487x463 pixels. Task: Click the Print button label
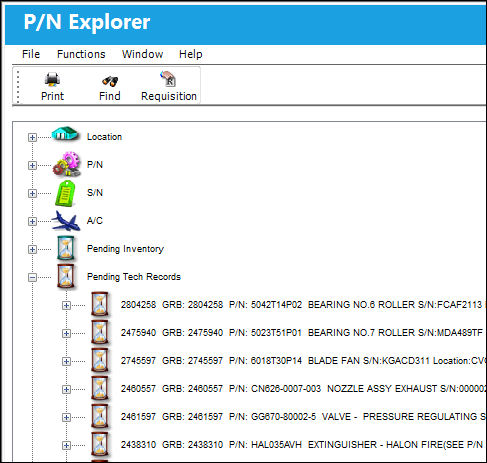pos(52,96)
